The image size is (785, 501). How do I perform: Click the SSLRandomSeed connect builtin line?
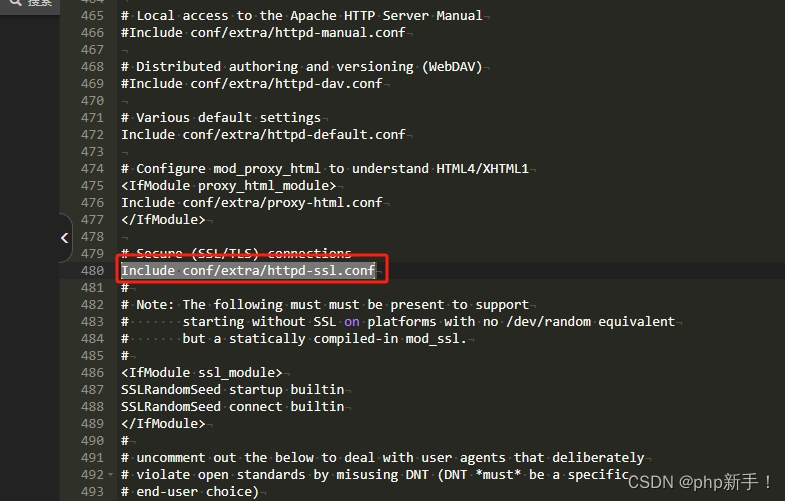[x=232, y=407]
